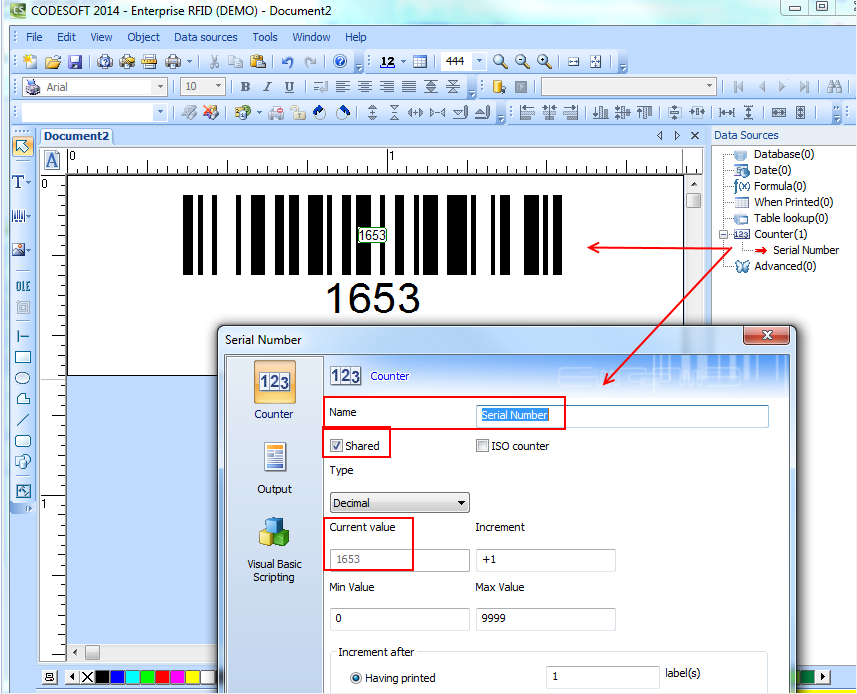Viewport: 857px width, 694px height.
Task: Click the Min Value 0 field
Action: click(x=400, y=619)
